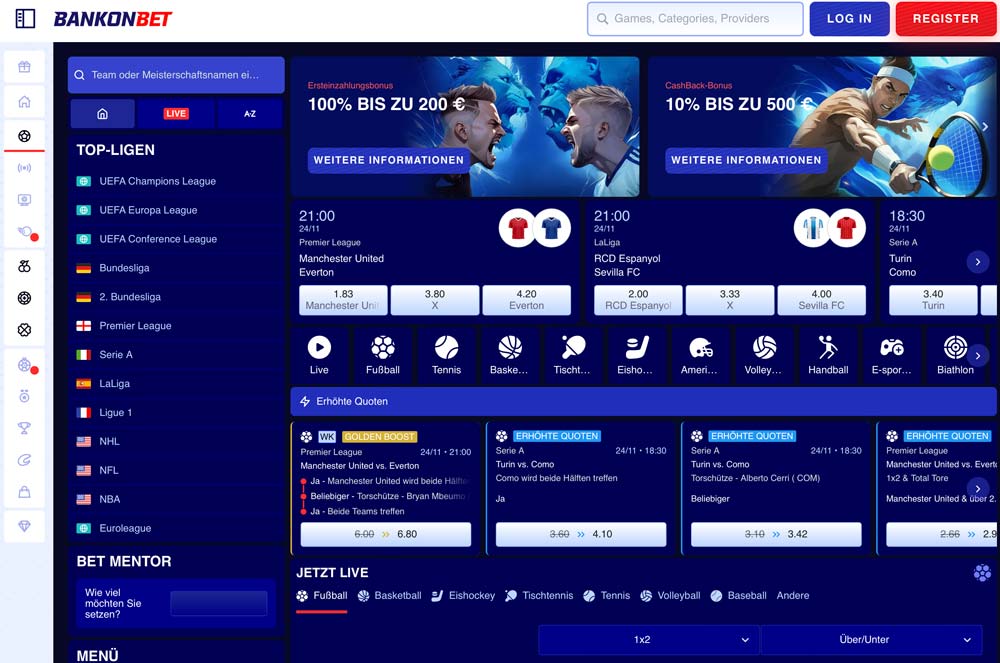Click the bet amount input in Bet Mentor

(x=221, y=603)
